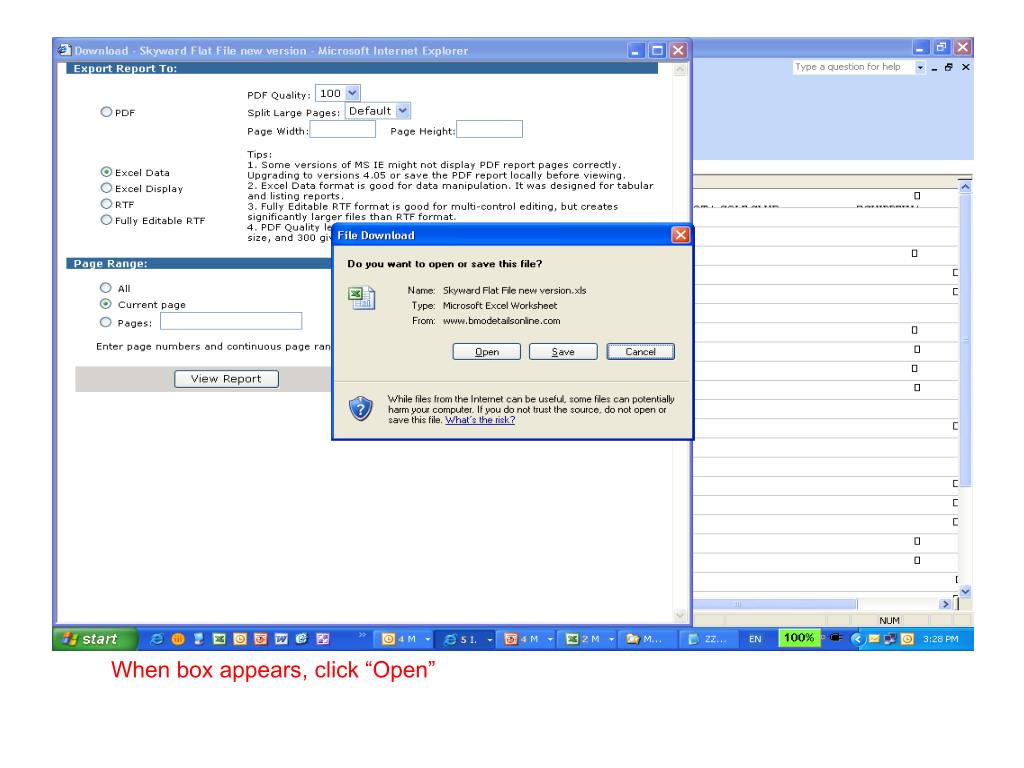
Task: Select the Current page option
Action: tap(106, 304)
